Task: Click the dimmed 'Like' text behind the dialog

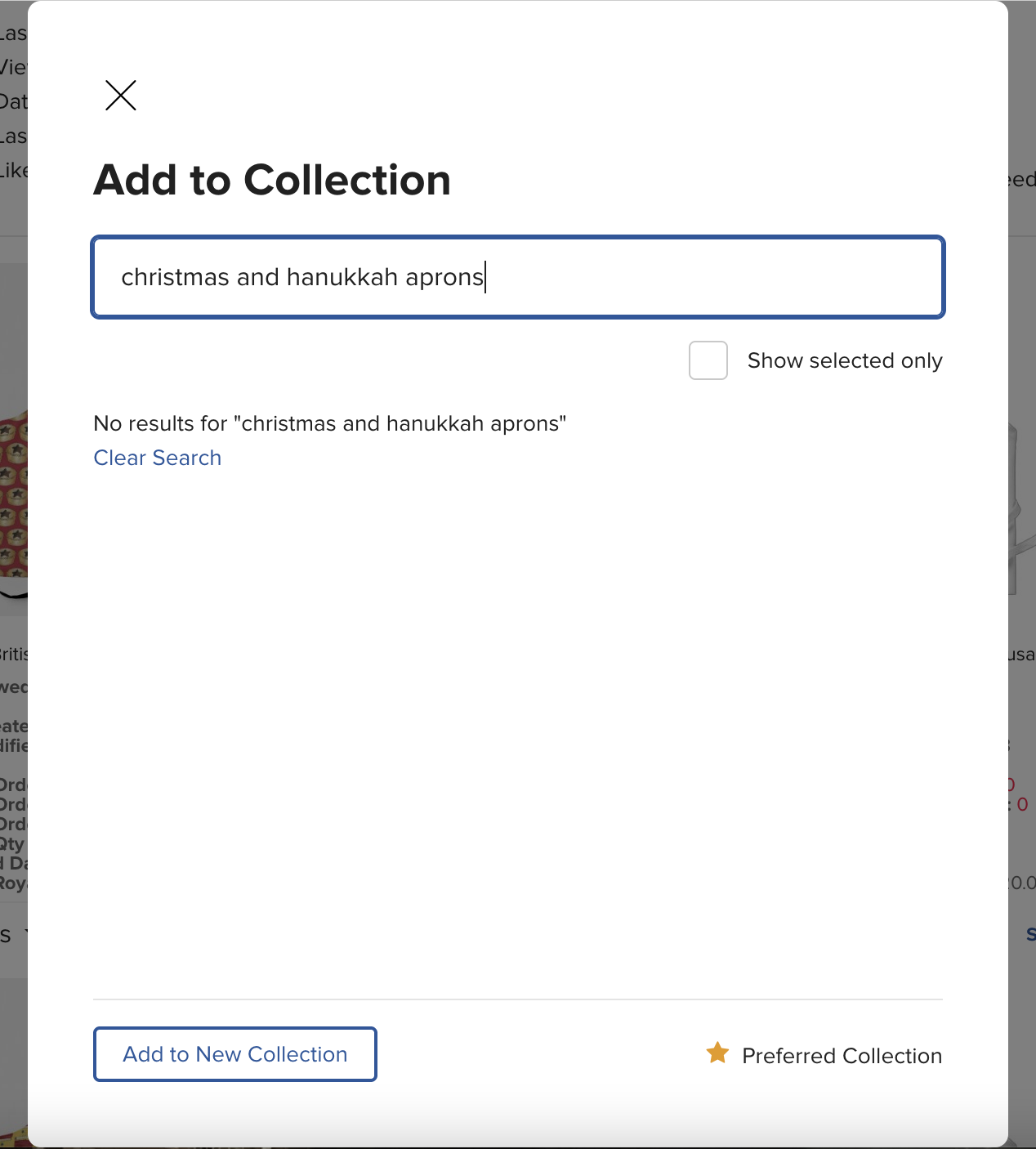Action: (x=14, y=170)
